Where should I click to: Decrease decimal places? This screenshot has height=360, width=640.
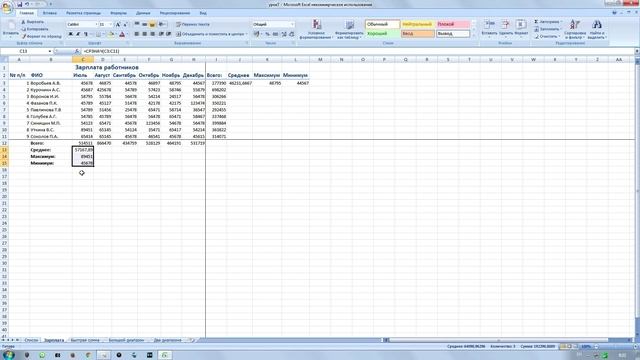[x=291, y=34]
